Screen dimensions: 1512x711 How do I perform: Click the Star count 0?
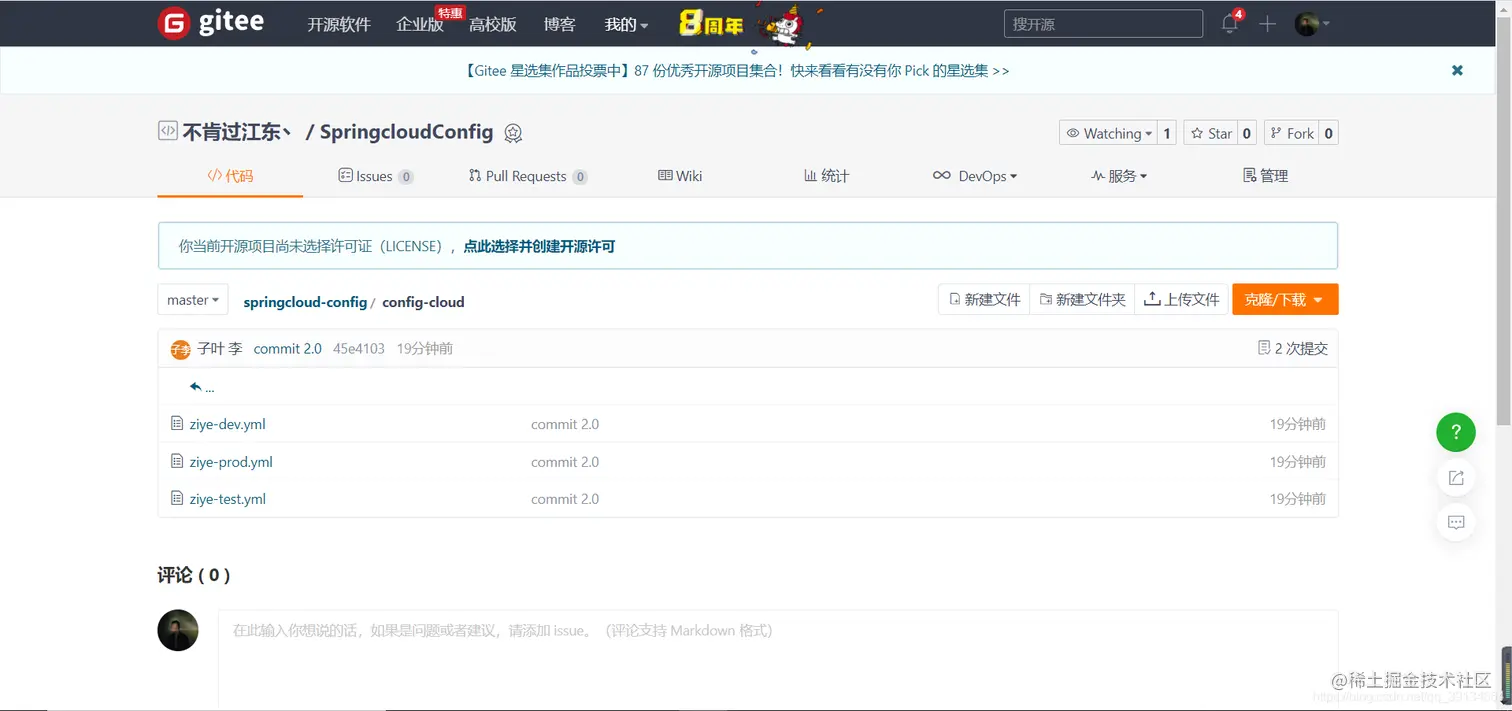coord(1247,133)
